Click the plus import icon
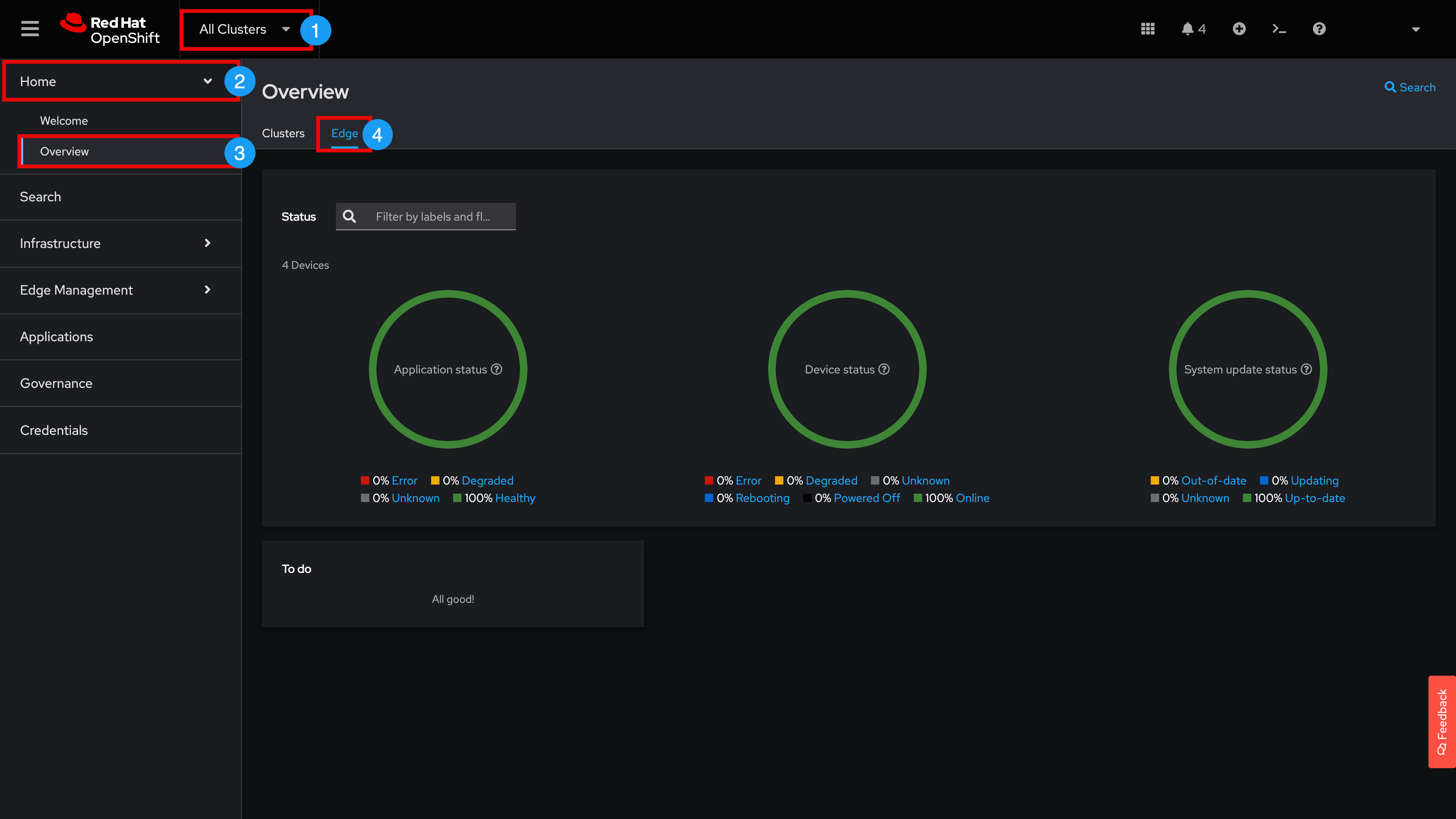This screenshot has width=1456, height=819. coord(1239,29)
